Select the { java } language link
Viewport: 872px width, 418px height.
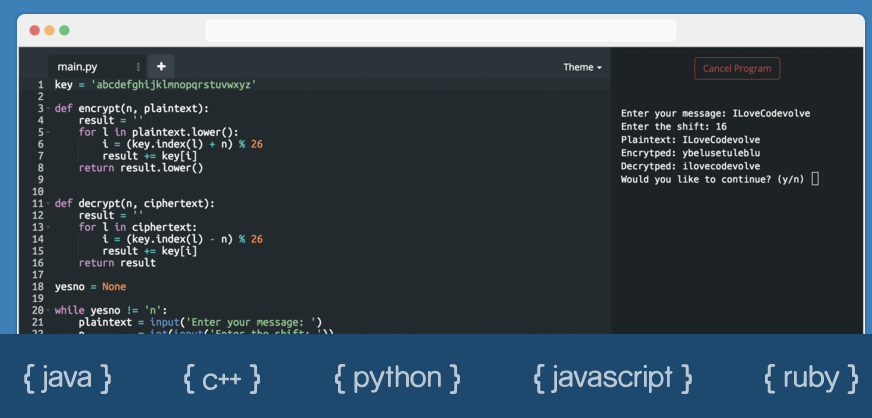(67, 378)
